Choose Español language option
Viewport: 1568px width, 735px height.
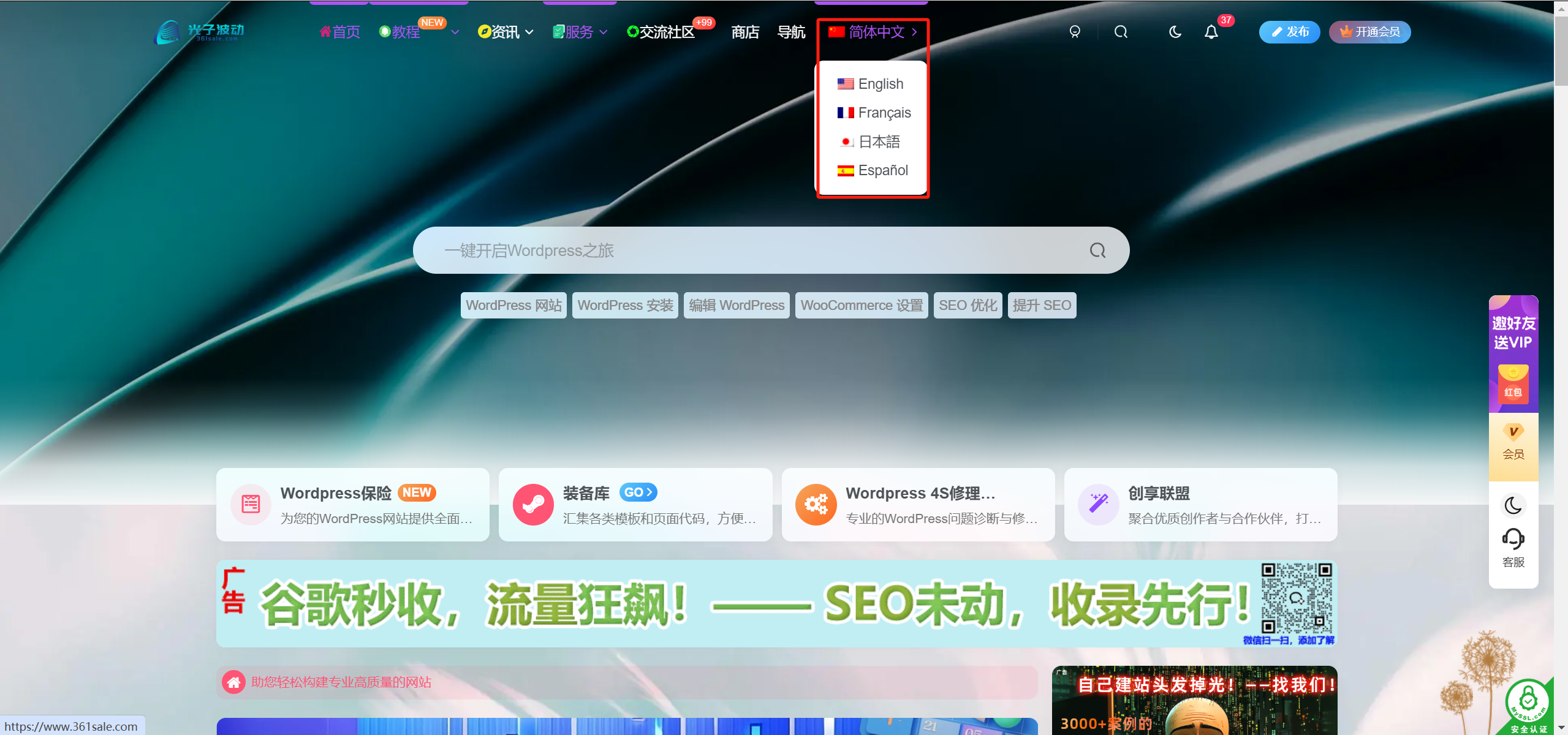[x=882, y=170]
